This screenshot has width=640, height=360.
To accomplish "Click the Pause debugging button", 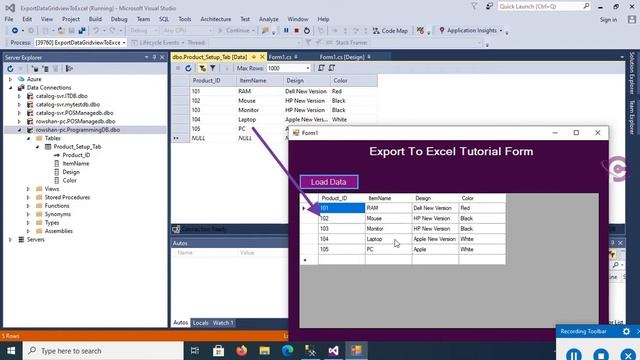I will (x=286, y=31).
